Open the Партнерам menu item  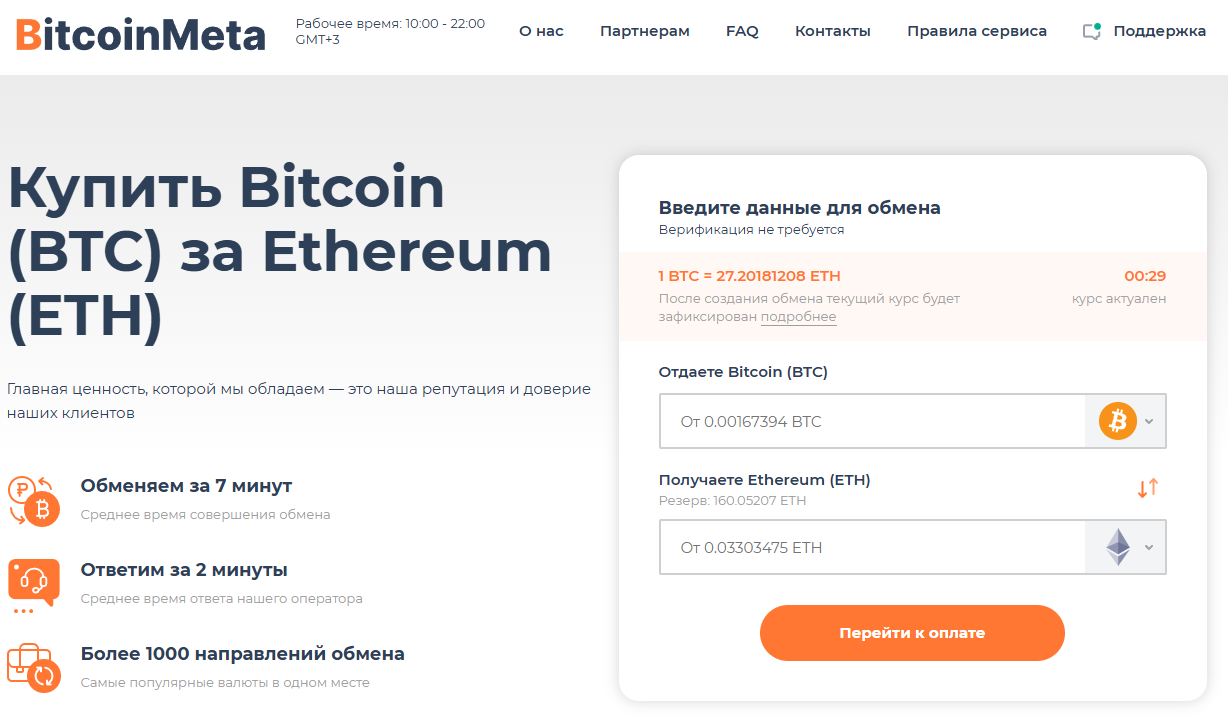coord(645,31)
